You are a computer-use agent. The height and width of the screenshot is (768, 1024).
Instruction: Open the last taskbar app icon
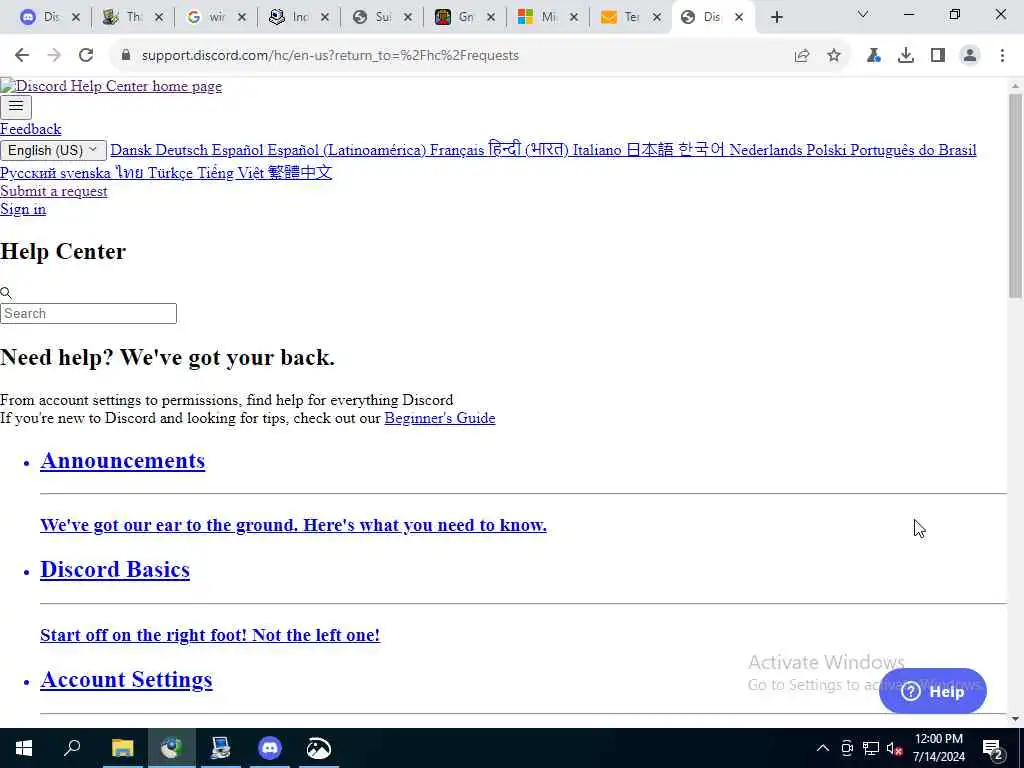(x=319, y=748)
